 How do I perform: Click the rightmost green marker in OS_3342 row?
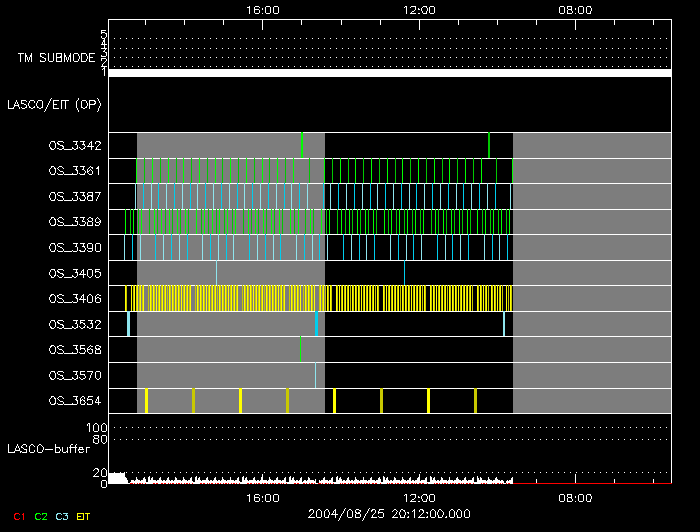[489, 145]
